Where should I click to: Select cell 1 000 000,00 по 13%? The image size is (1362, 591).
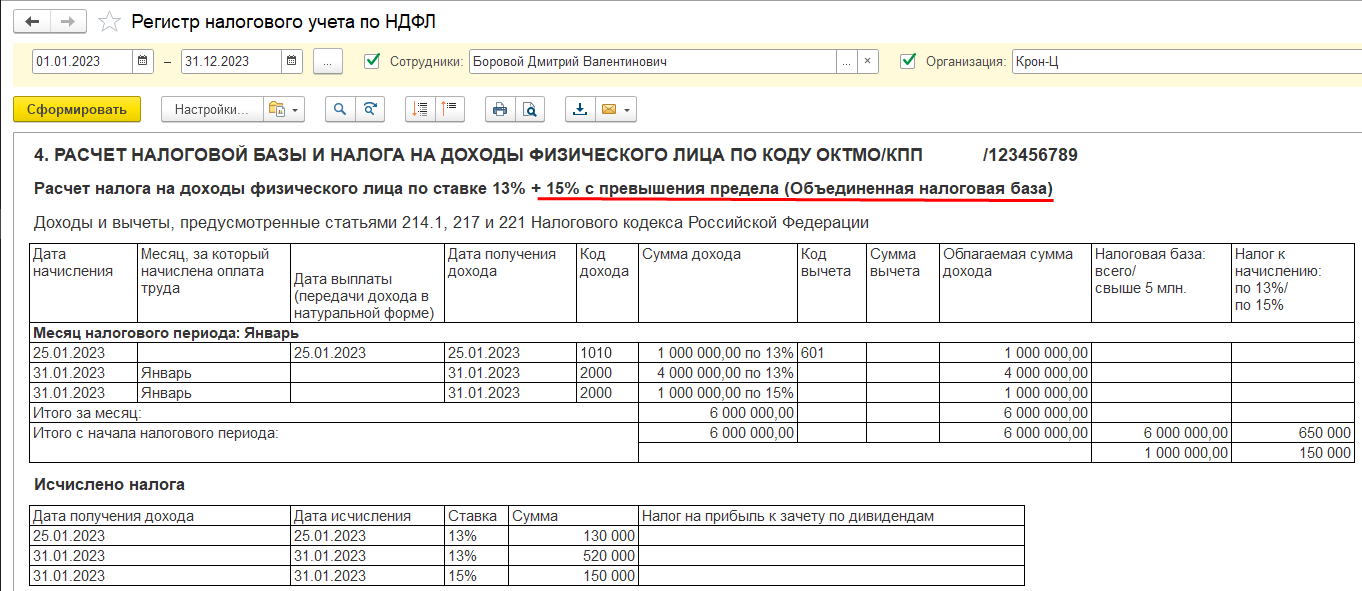tap(718, 353)
